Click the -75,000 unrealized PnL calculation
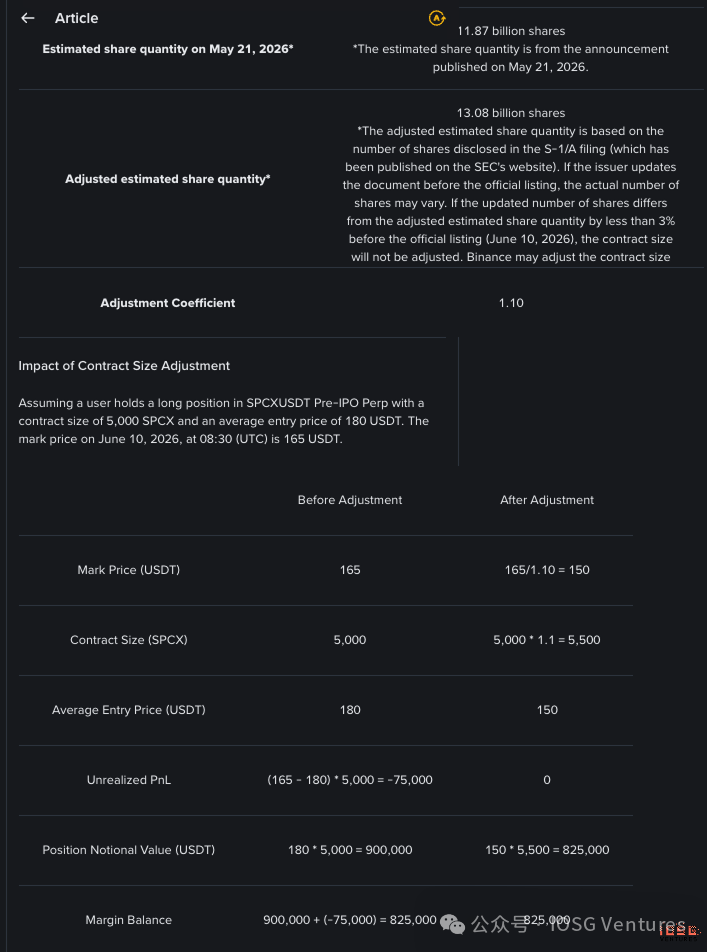This screenshot has width=707, height=952. (x=350, y=780)
